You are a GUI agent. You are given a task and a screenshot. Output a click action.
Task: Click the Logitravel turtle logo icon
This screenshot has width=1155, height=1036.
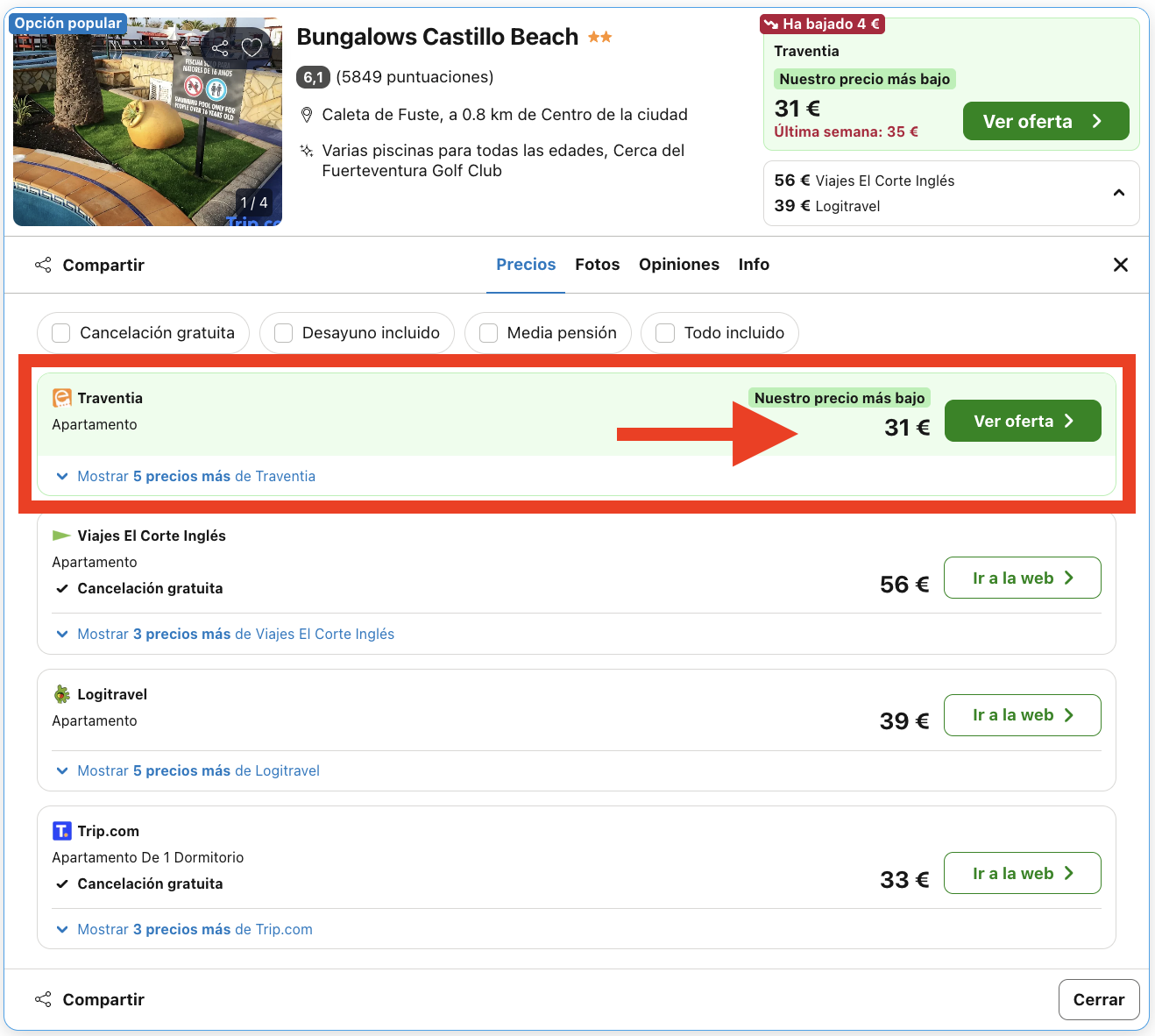pos(60,693)
